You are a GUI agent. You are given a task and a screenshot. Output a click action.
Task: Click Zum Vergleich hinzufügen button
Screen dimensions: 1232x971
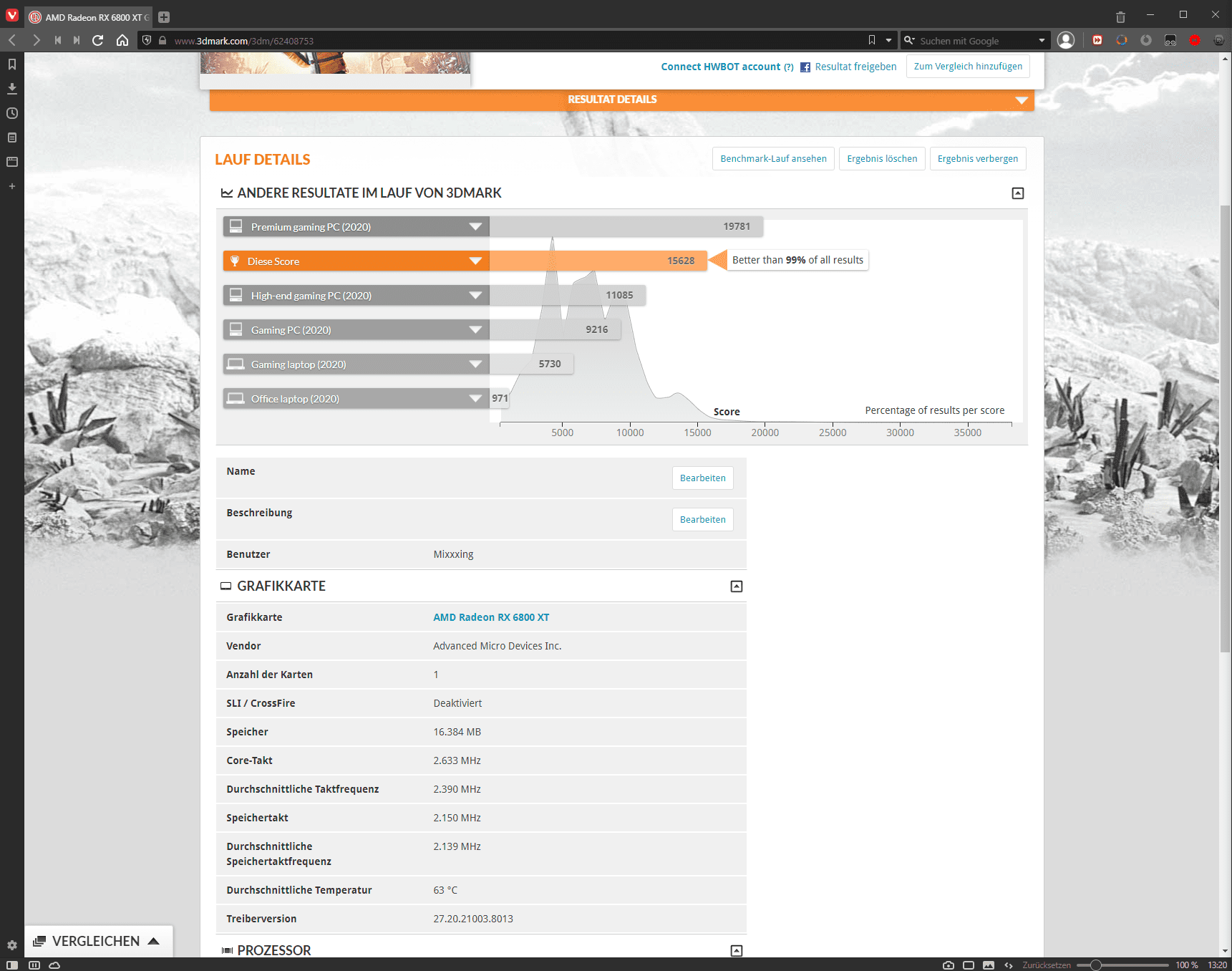click(968, 67)
